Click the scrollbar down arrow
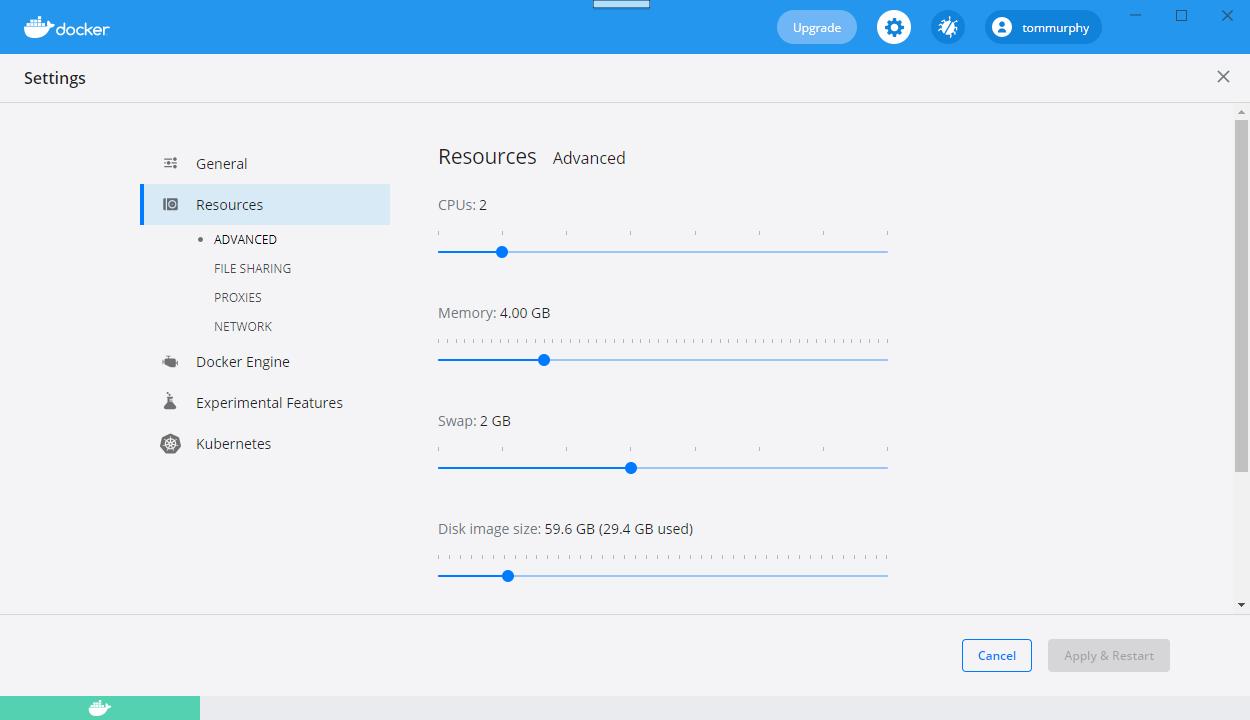Image resolution: width=1250 pixels, height=720 pixels. 1241,605
